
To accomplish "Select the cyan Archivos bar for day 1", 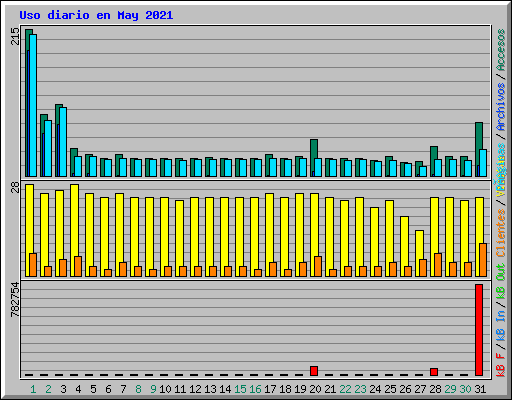I will point(33,105).
